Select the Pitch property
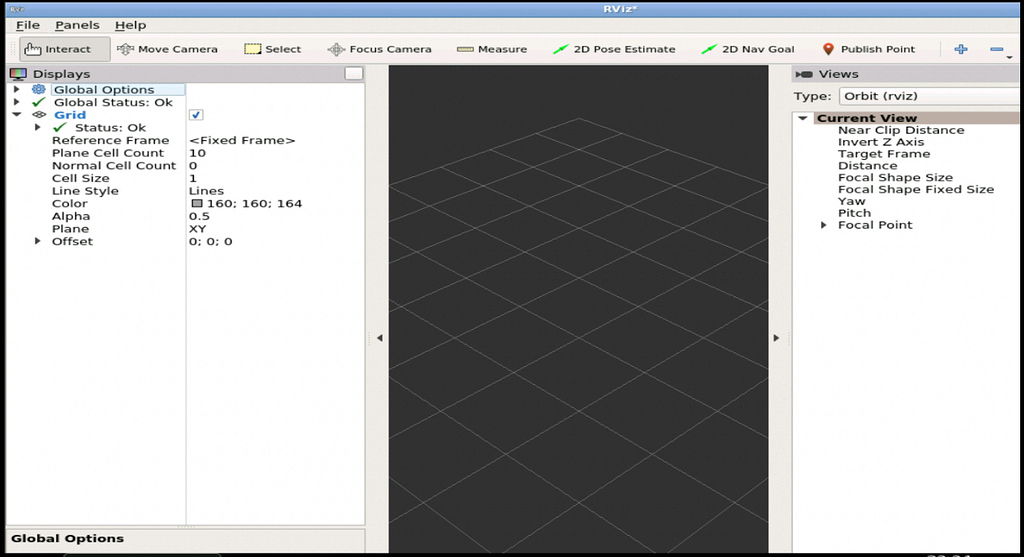This screenshot has height=557, width=1024. tap(854, 213)
